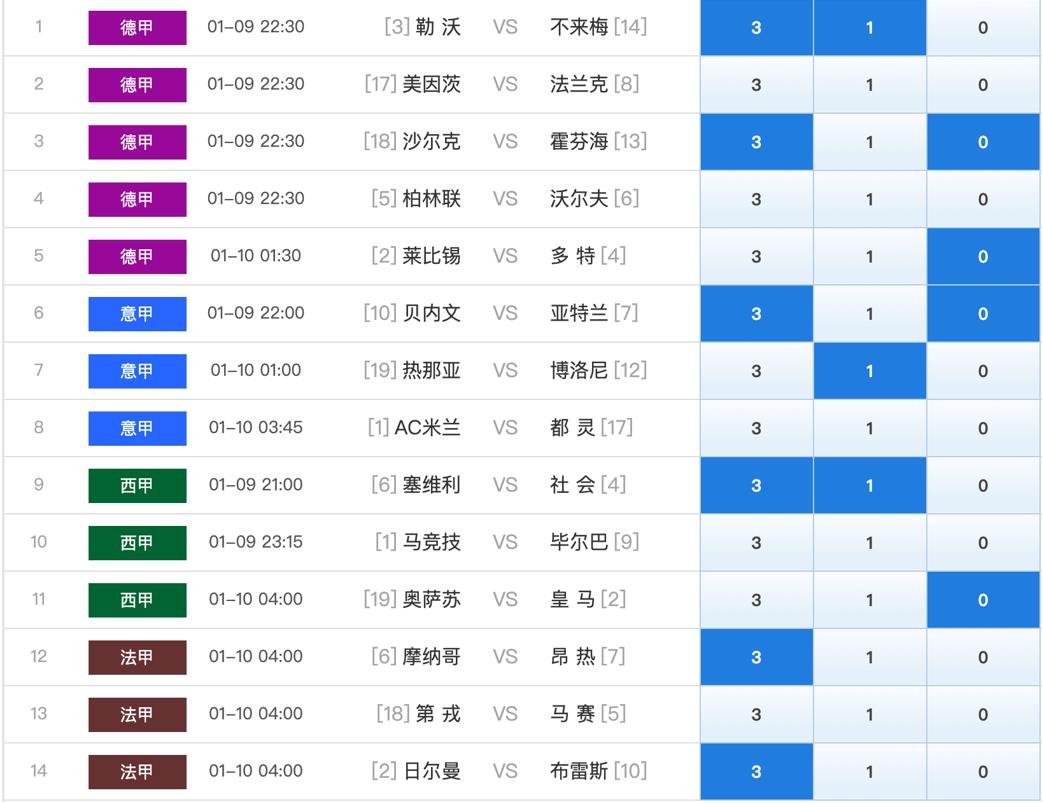Select the 0 option for 第戎 vs 马赛

click(x=983, y=714)
